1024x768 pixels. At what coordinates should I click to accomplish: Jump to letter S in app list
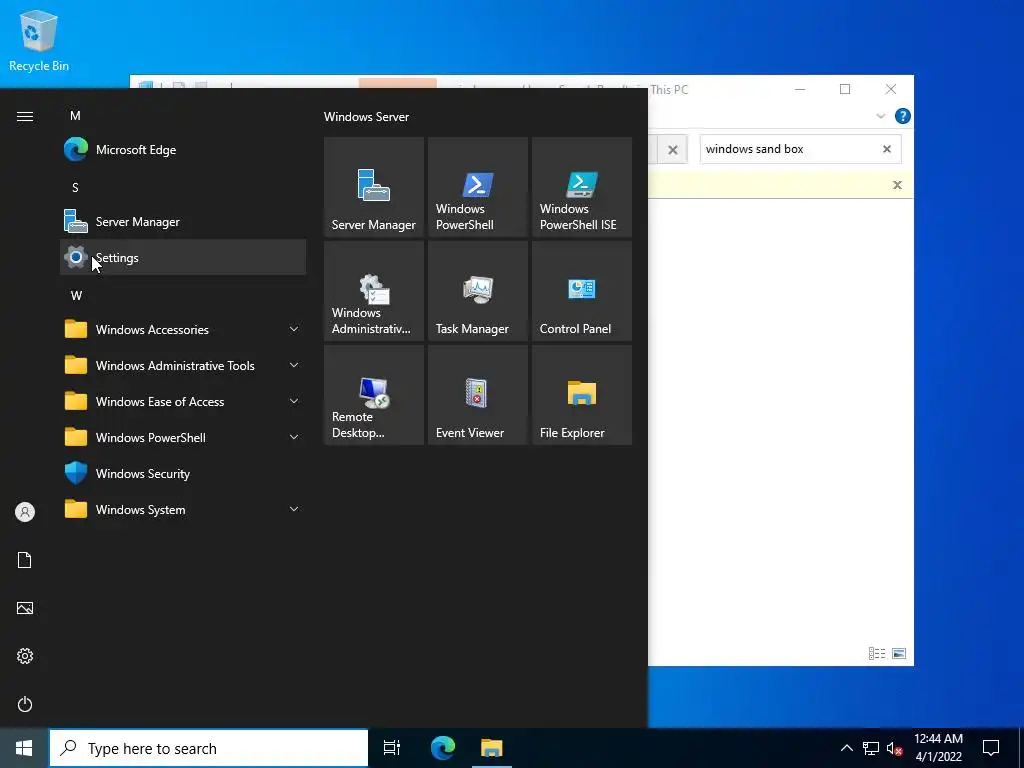(75, 188)
